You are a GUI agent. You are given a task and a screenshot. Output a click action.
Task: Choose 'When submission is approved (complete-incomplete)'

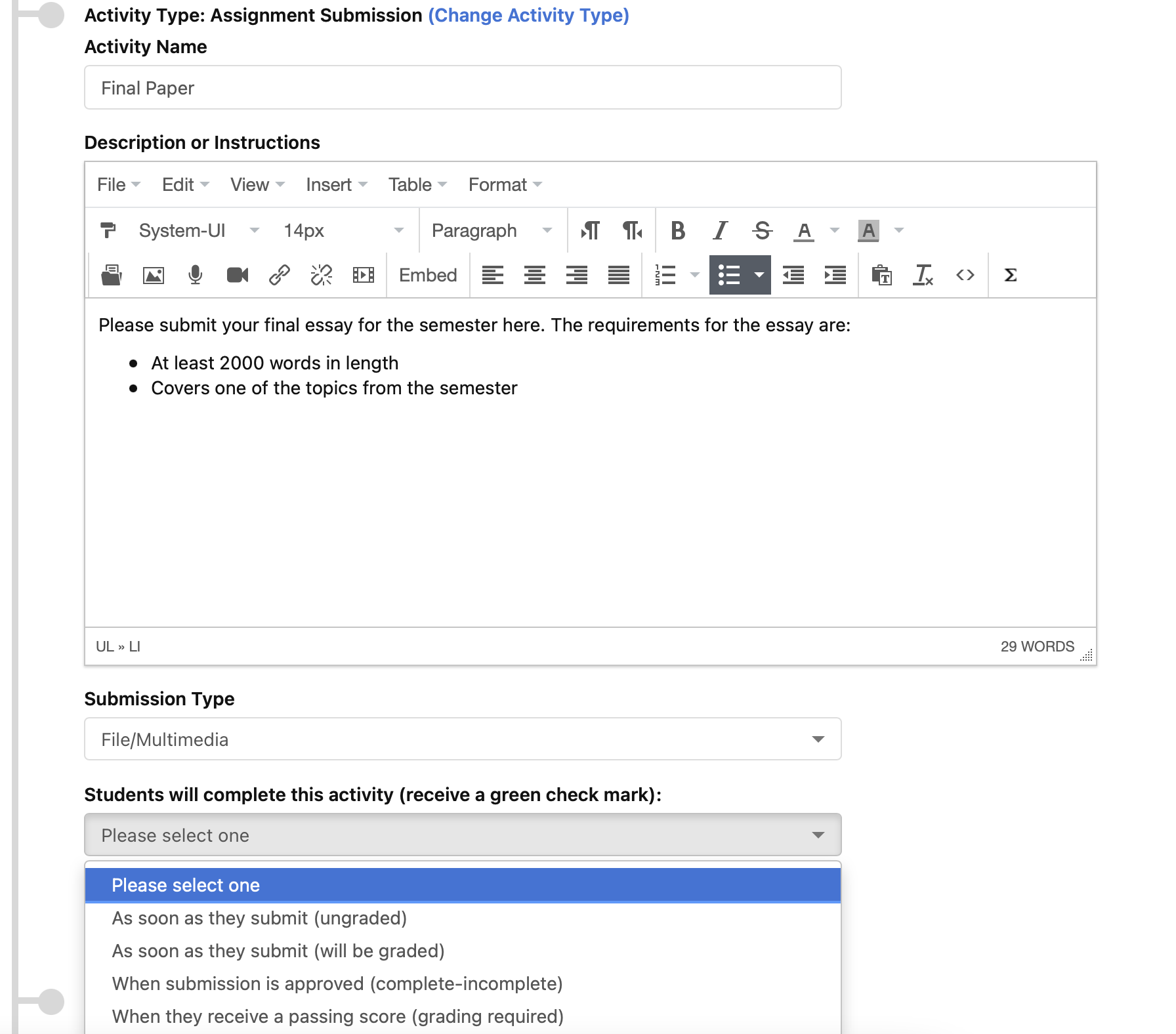(x=463, y=983)
